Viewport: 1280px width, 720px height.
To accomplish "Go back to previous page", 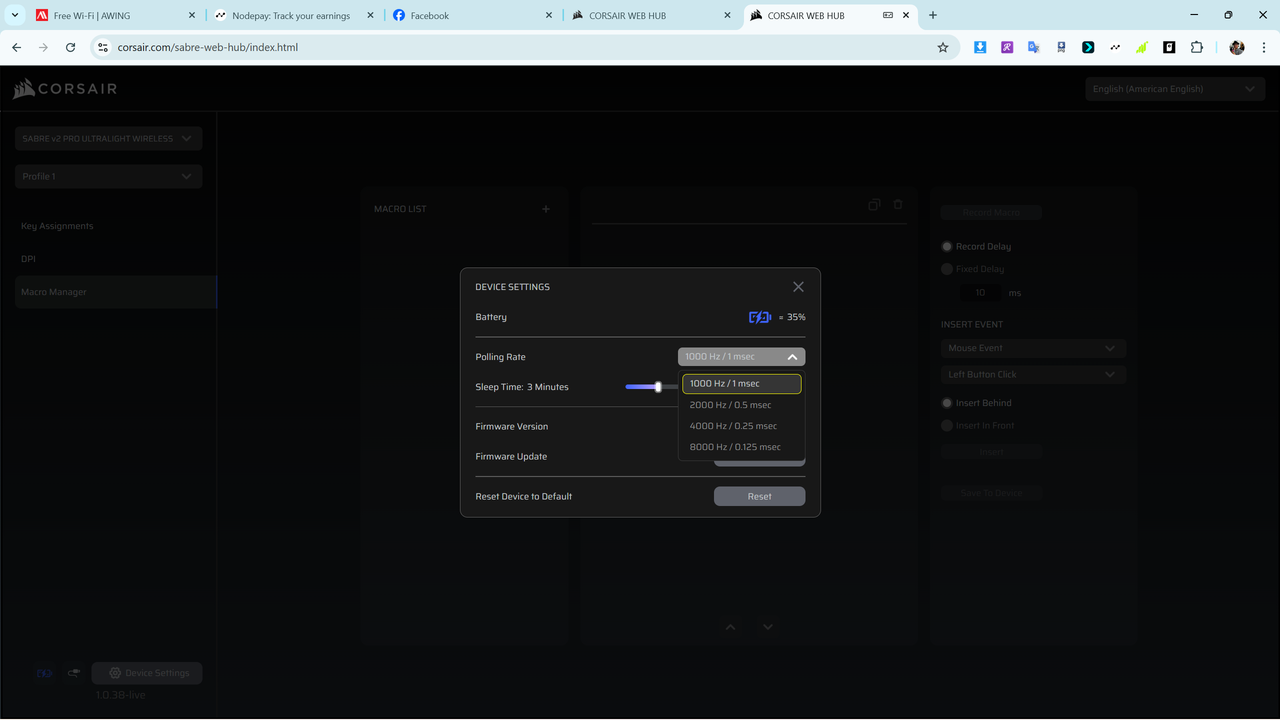I will click(x=16, y=47).
